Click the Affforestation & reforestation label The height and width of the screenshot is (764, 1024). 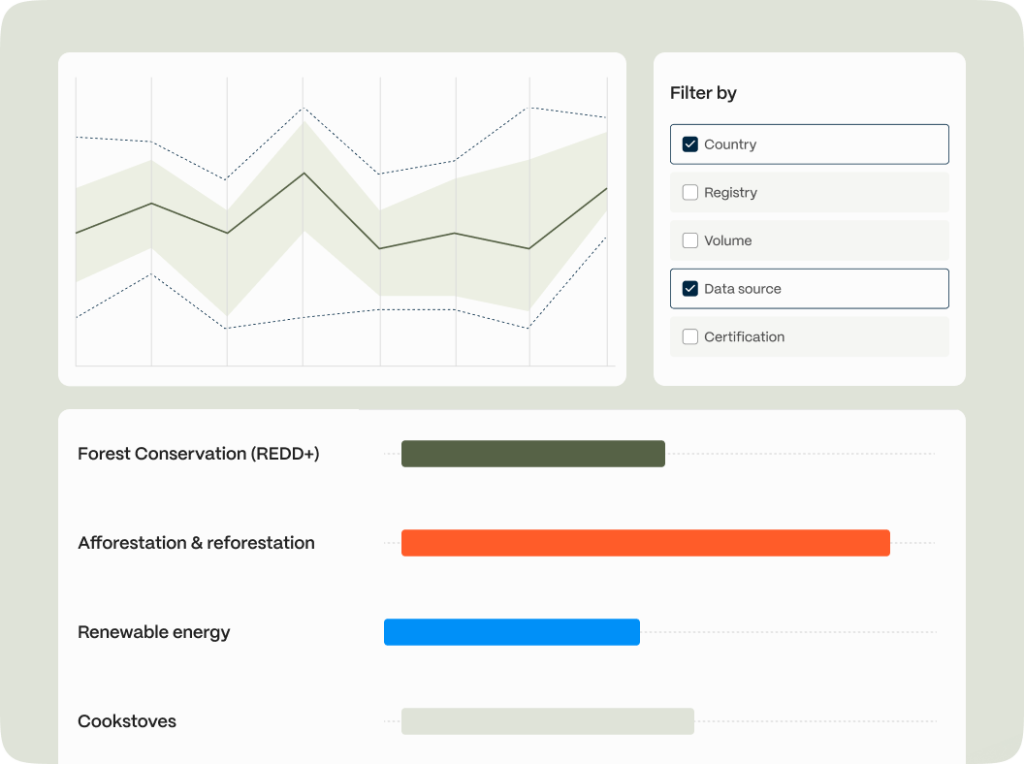coord(196,543)
